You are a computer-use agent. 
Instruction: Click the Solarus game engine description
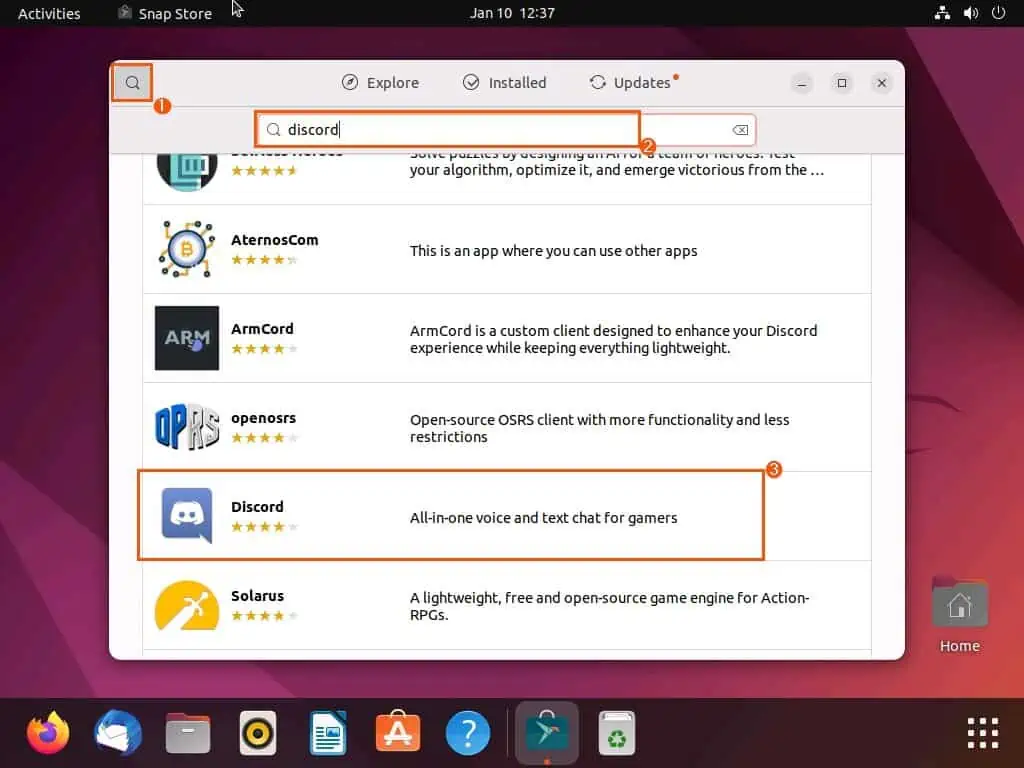[609, 606]
